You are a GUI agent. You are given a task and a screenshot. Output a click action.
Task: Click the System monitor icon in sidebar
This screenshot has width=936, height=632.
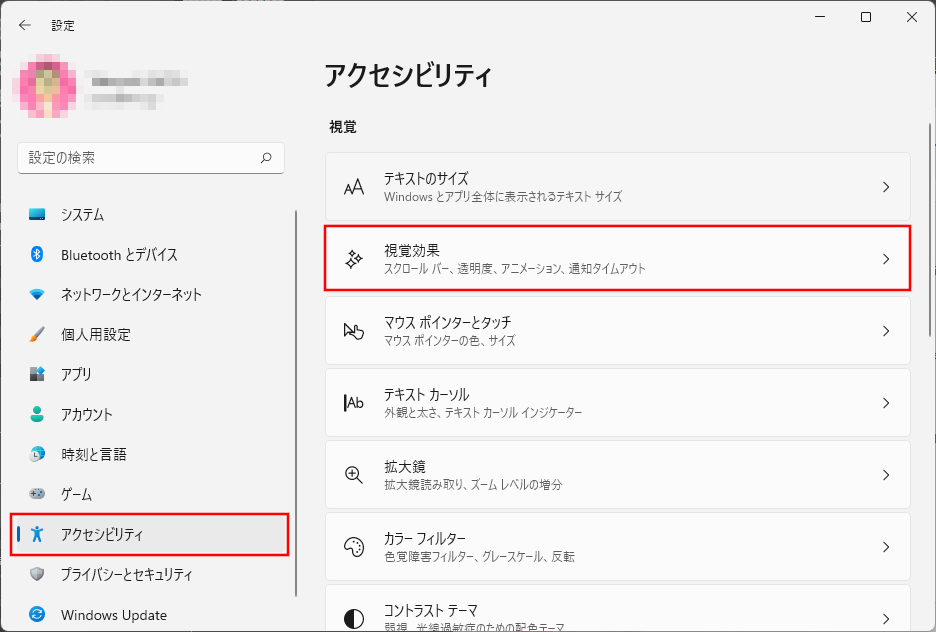37,215
